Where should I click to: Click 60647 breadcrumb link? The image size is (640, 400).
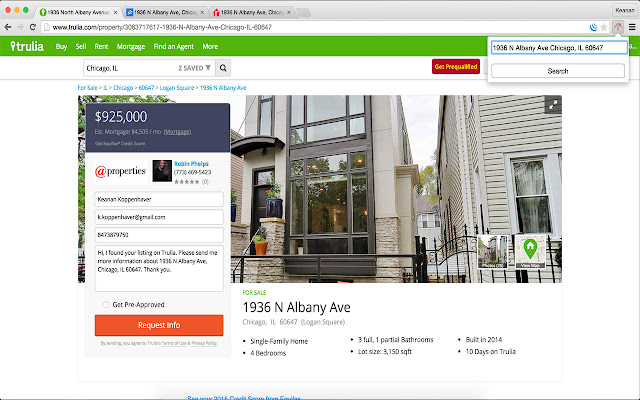(x=146, y=88)
